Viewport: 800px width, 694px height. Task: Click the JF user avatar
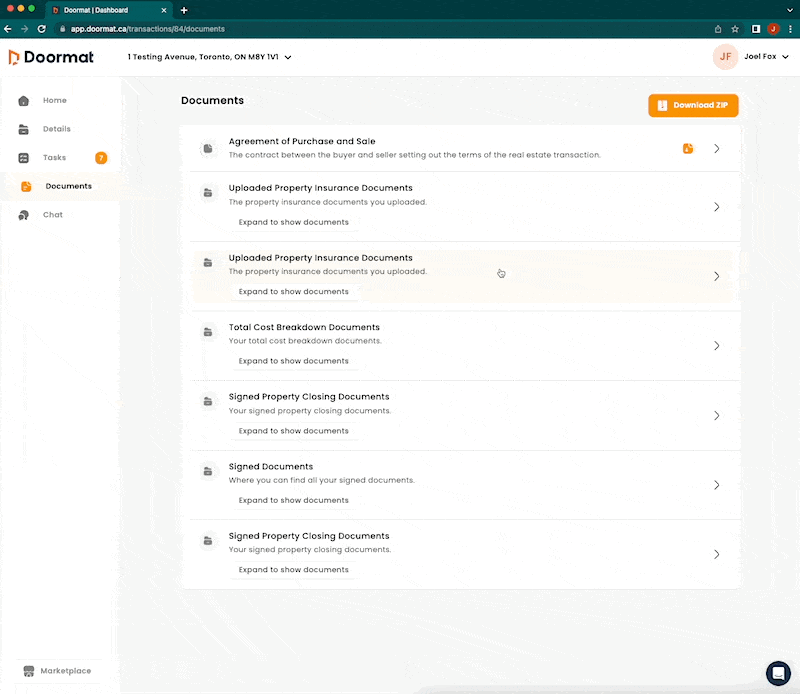pyautogui.click(x=725, y=57)
